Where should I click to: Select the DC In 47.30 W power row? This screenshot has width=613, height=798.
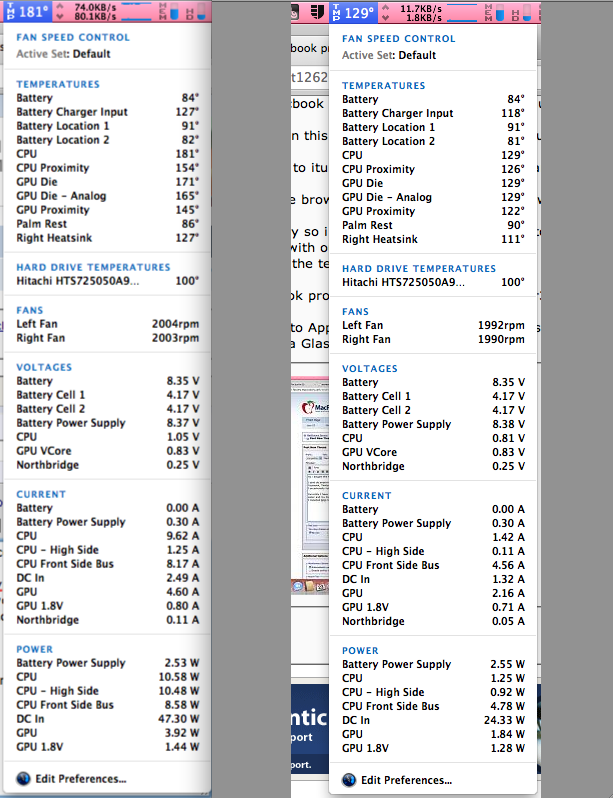[x=107, y=719]
